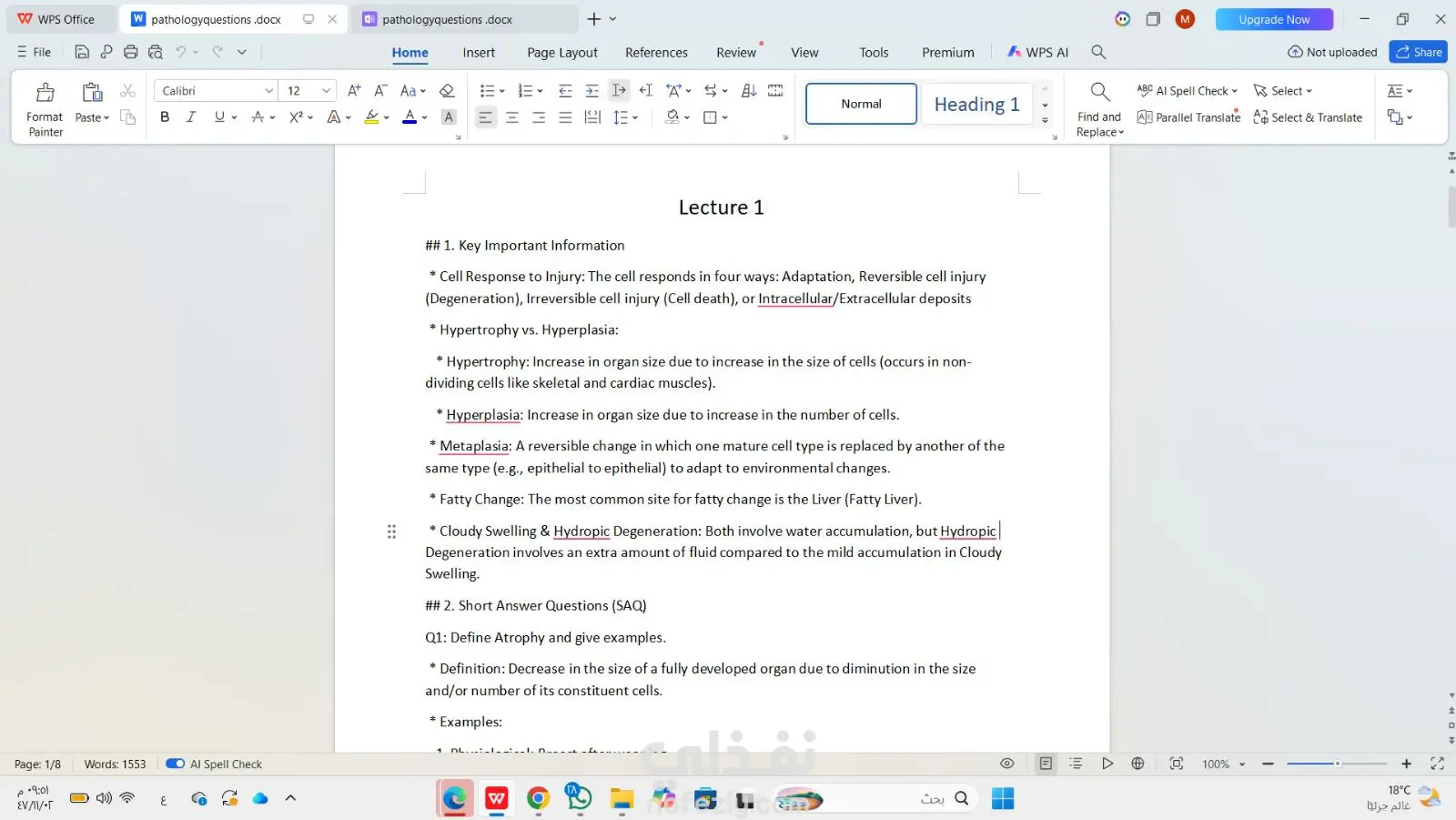Increase font size with grow font icon

pos(355,90)
